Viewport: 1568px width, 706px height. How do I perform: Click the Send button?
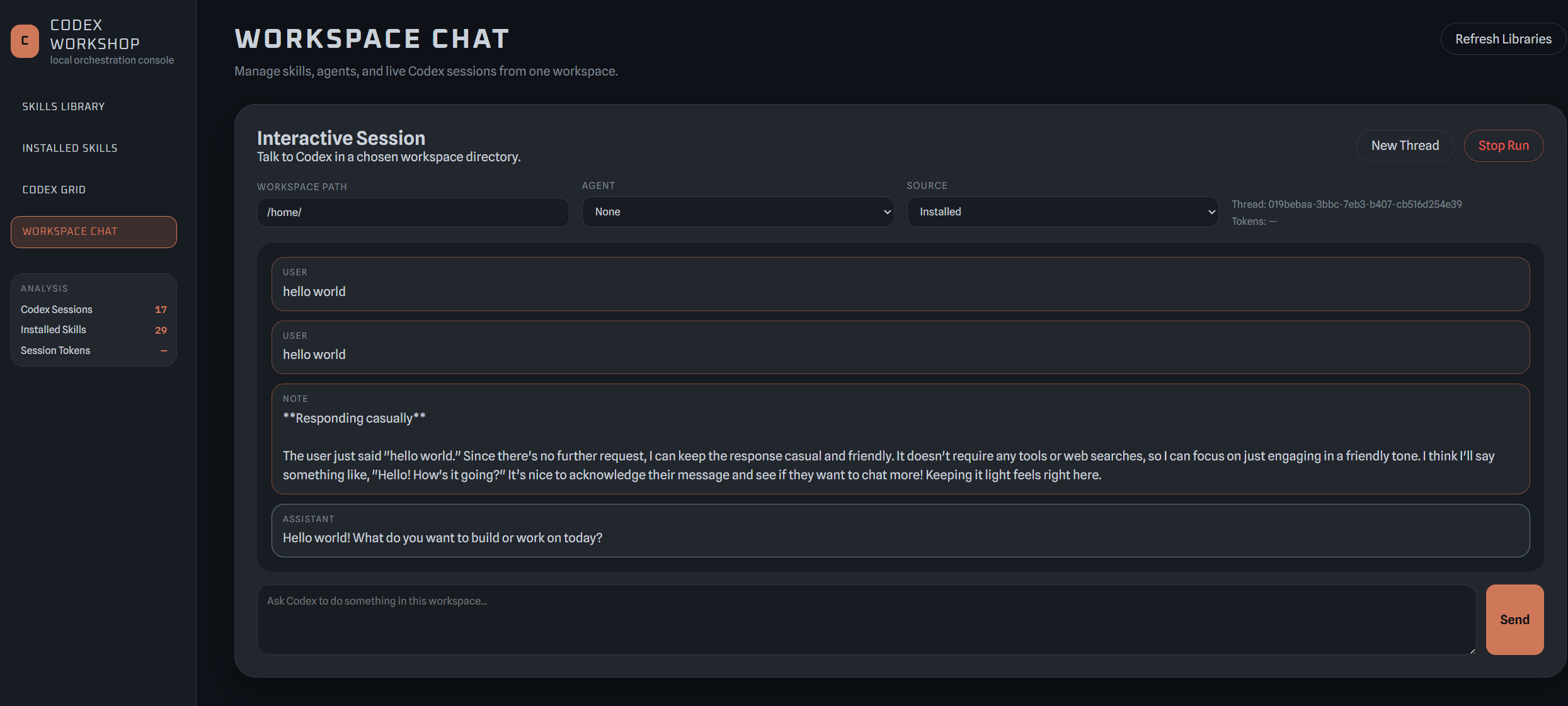(x=1514, y=620)
